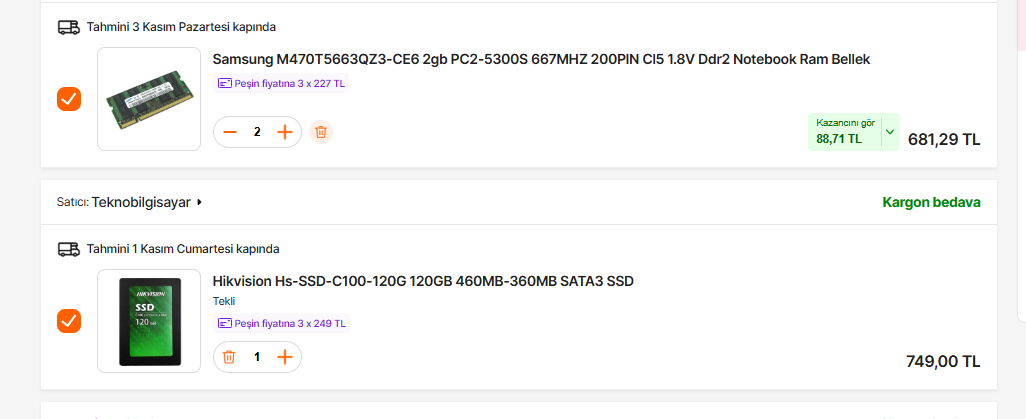This screenshot has height=419, width=1026.
Task: Uncheck the Samsung RAM item checkbox
Action: (69, 99)
